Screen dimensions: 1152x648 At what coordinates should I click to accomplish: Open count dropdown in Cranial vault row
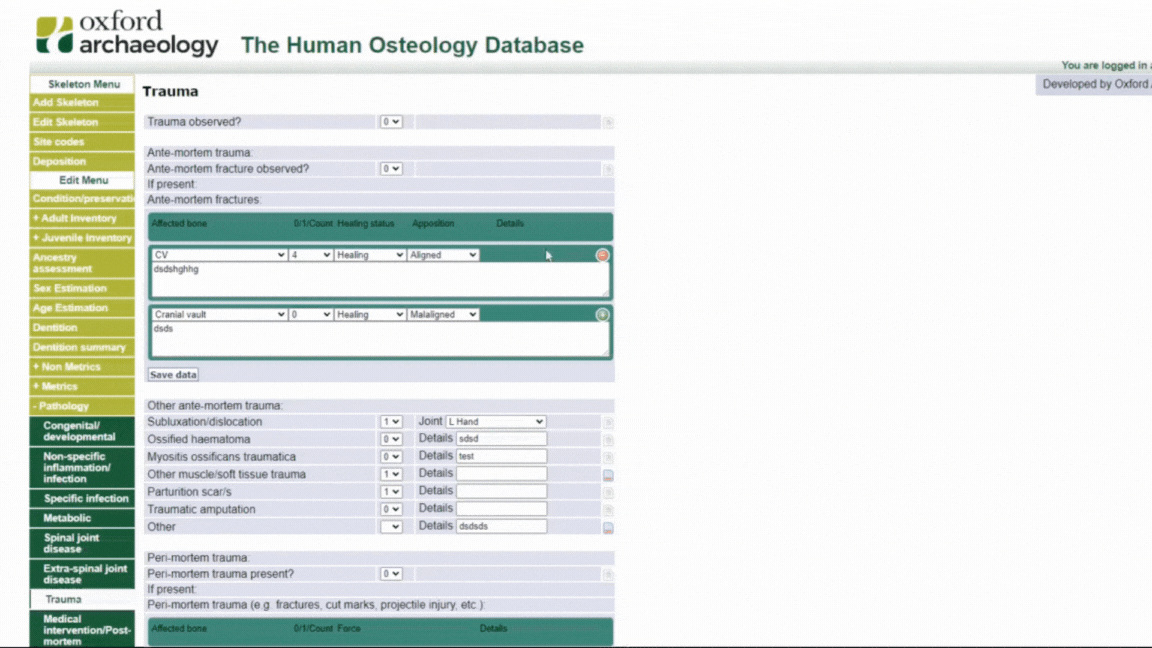point(310,314)
